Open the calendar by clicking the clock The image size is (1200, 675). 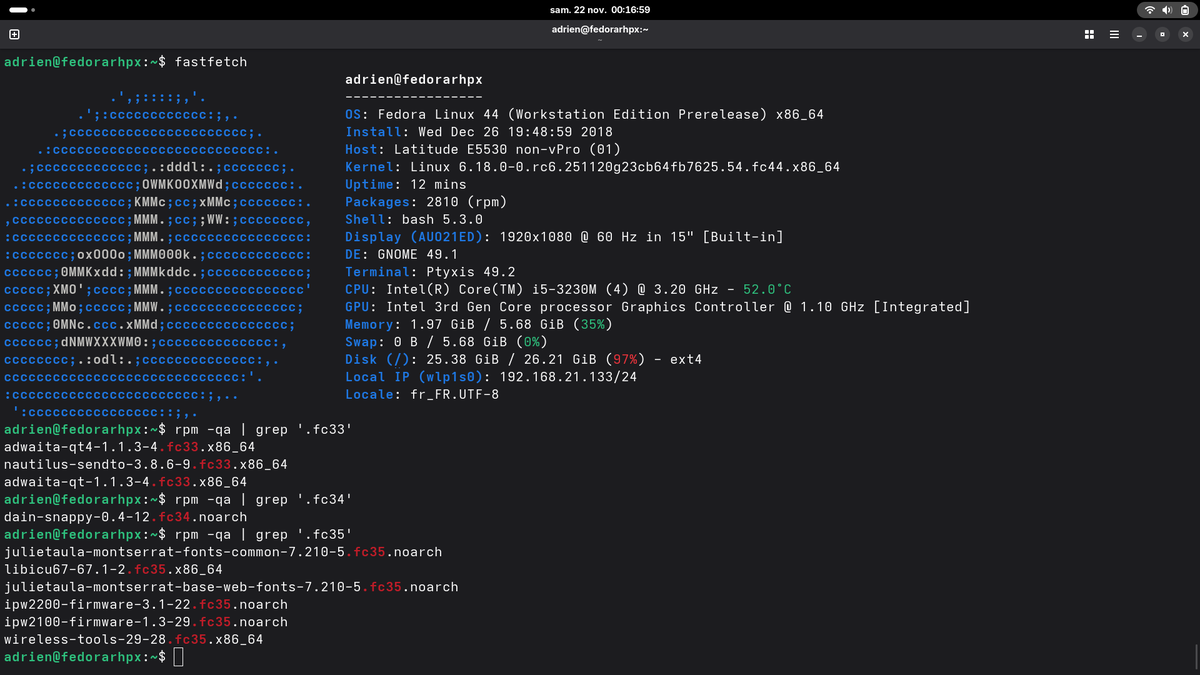coord(600,10)
